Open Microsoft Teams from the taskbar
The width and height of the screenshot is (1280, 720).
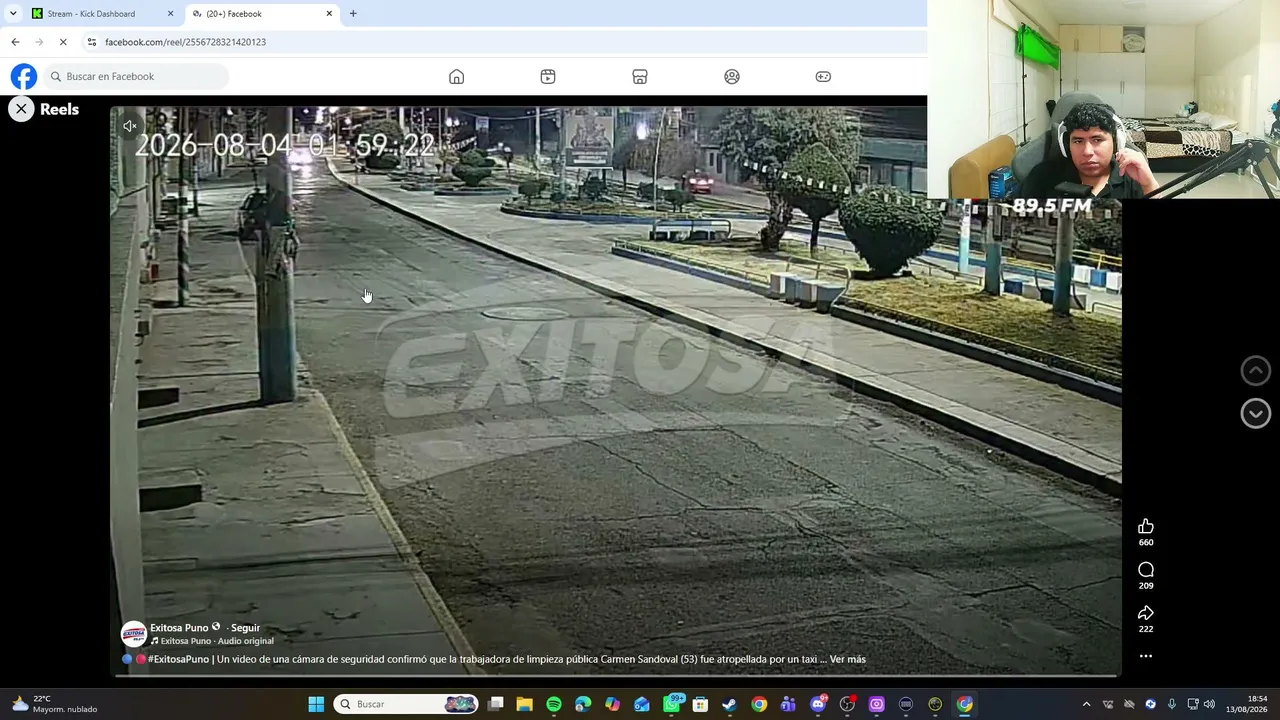coord(788,704)
